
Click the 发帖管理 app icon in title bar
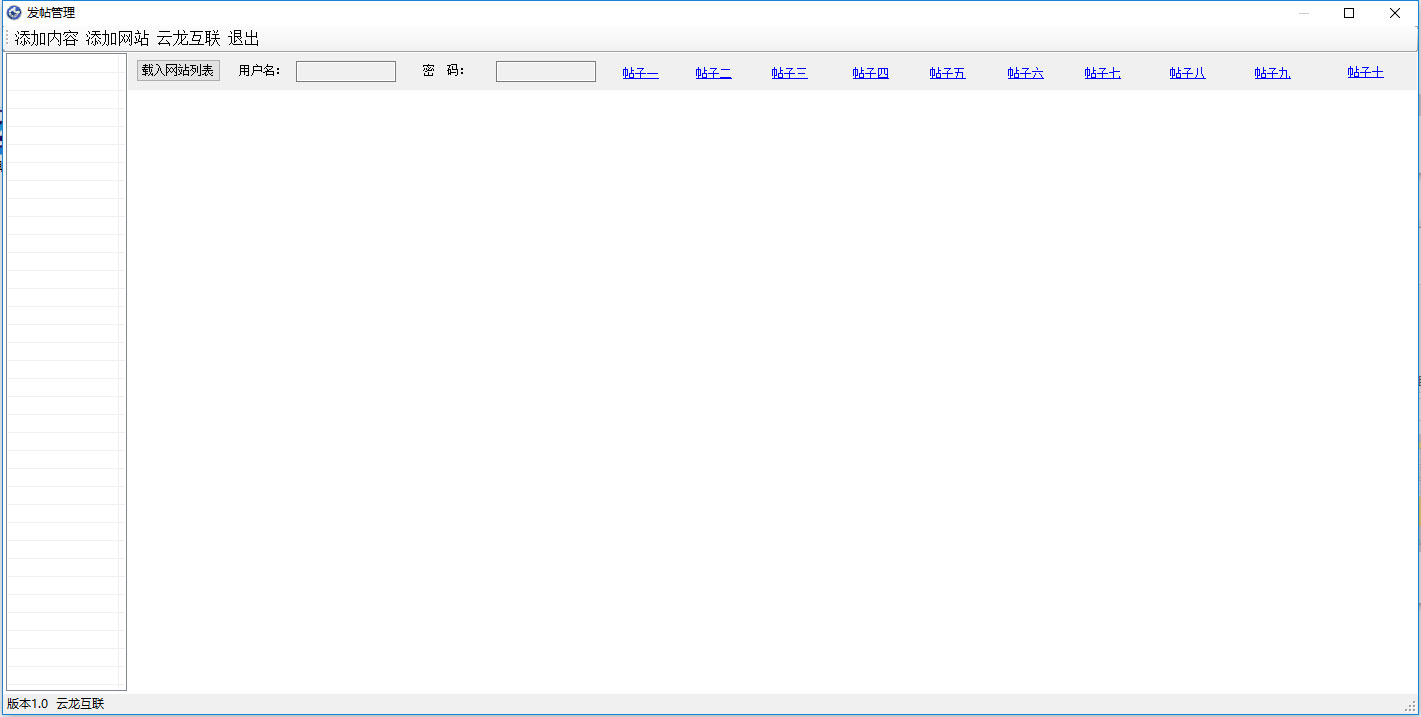[x=14, y=13]
